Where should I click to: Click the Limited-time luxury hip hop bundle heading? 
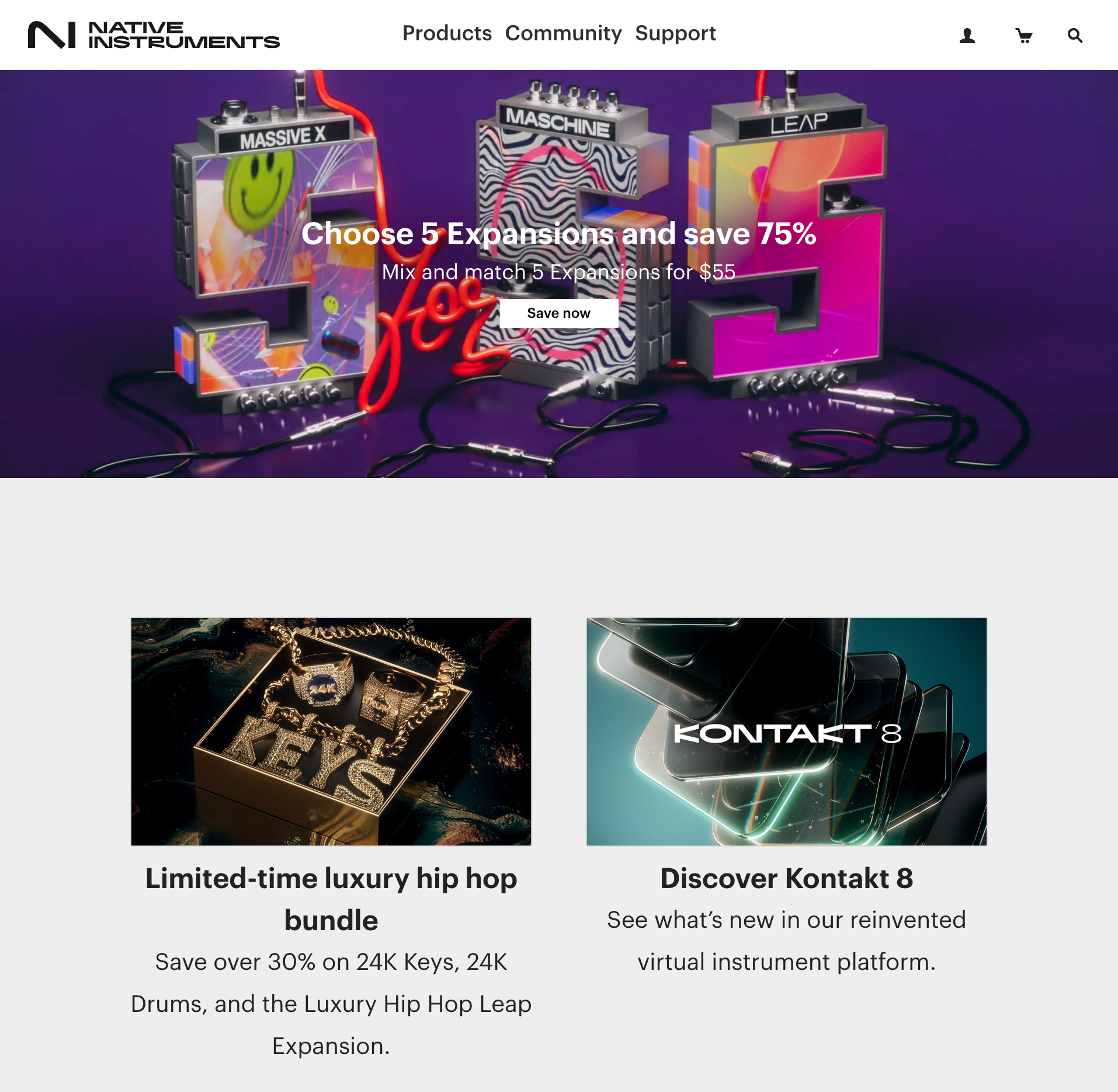(331, 899)
